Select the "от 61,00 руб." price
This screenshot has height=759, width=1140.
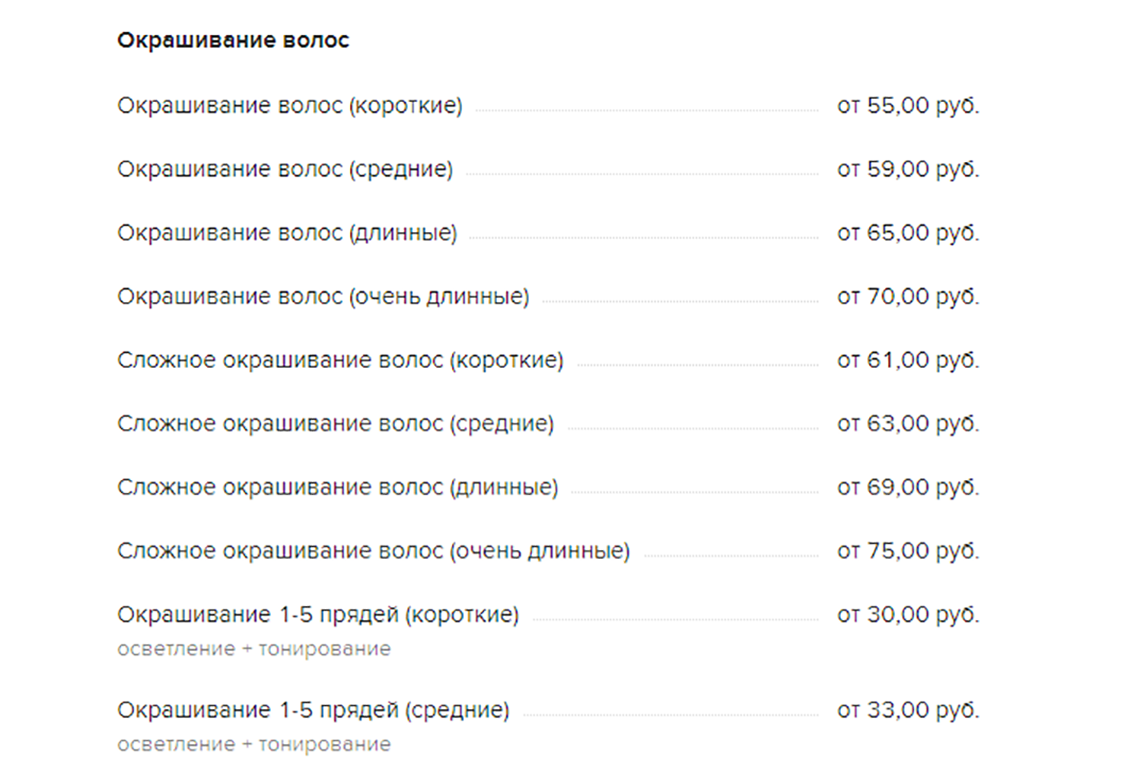tap(908, 360)
